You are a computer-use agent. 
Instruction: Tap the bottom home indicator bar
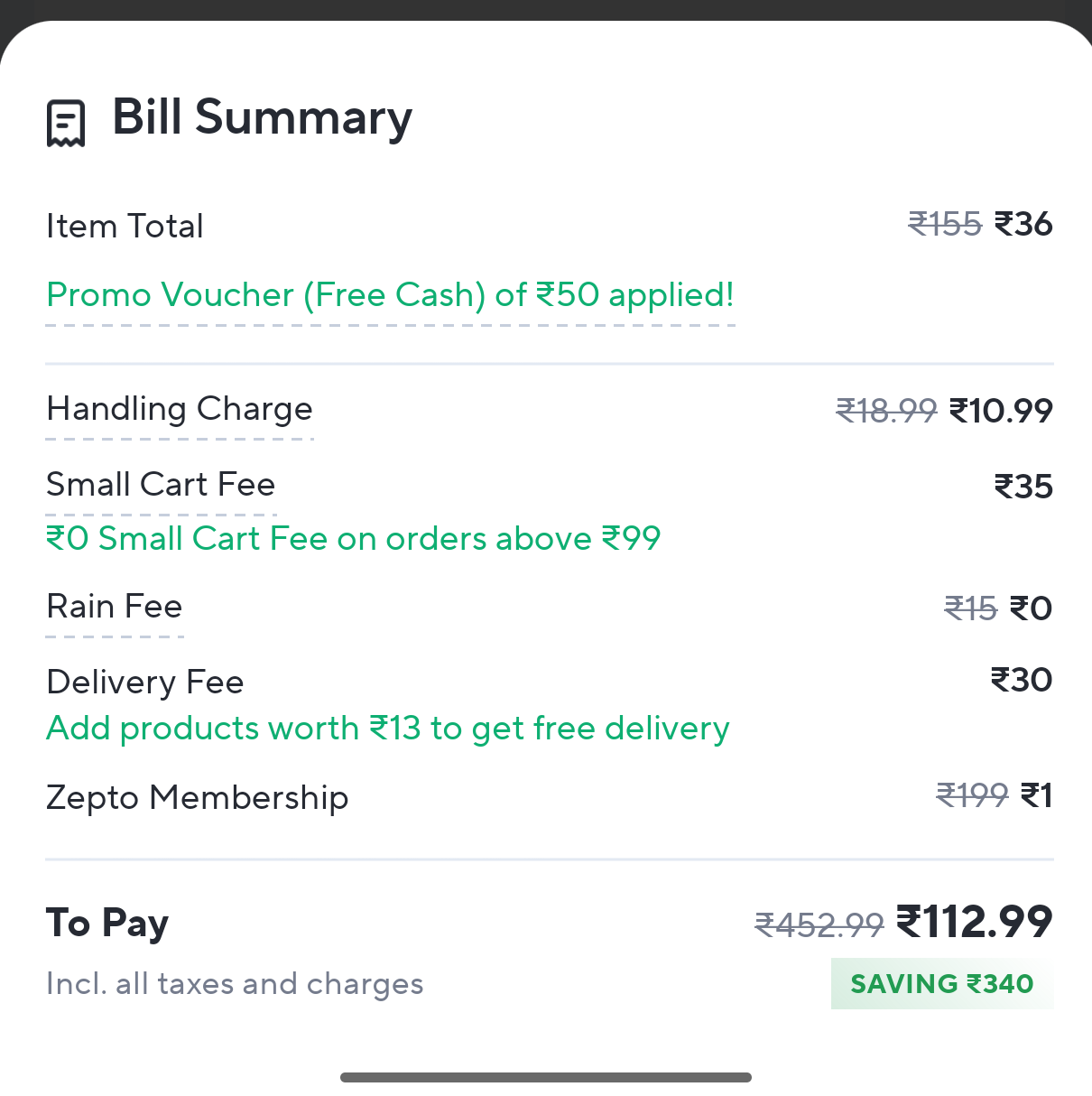point(546,1077)
